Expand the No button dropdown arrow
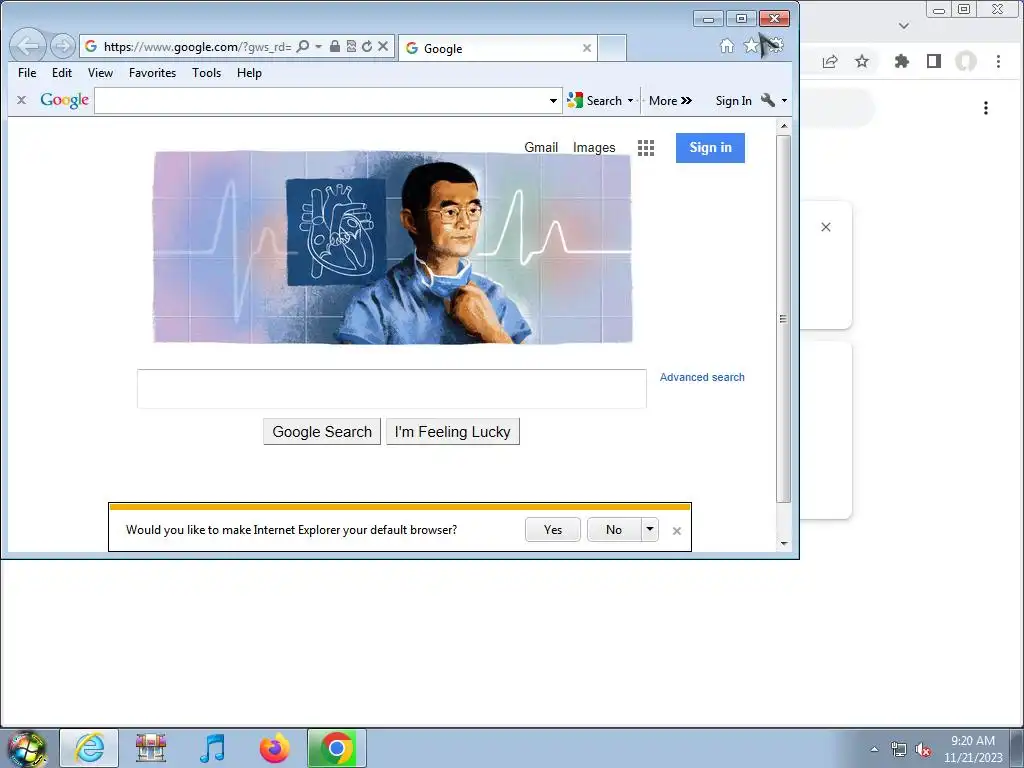This screenshot has width=1024, height=768. (650, 530)
